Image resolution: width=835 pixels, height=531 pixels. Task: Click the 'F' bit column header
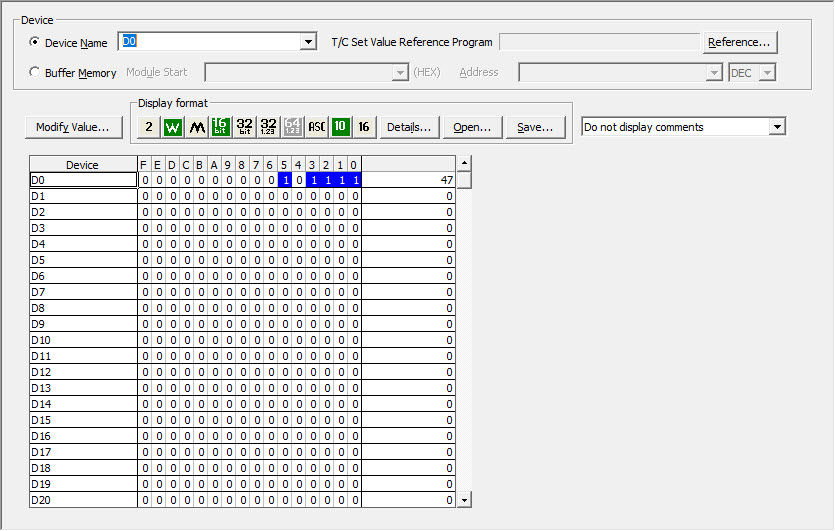[144, 165]
